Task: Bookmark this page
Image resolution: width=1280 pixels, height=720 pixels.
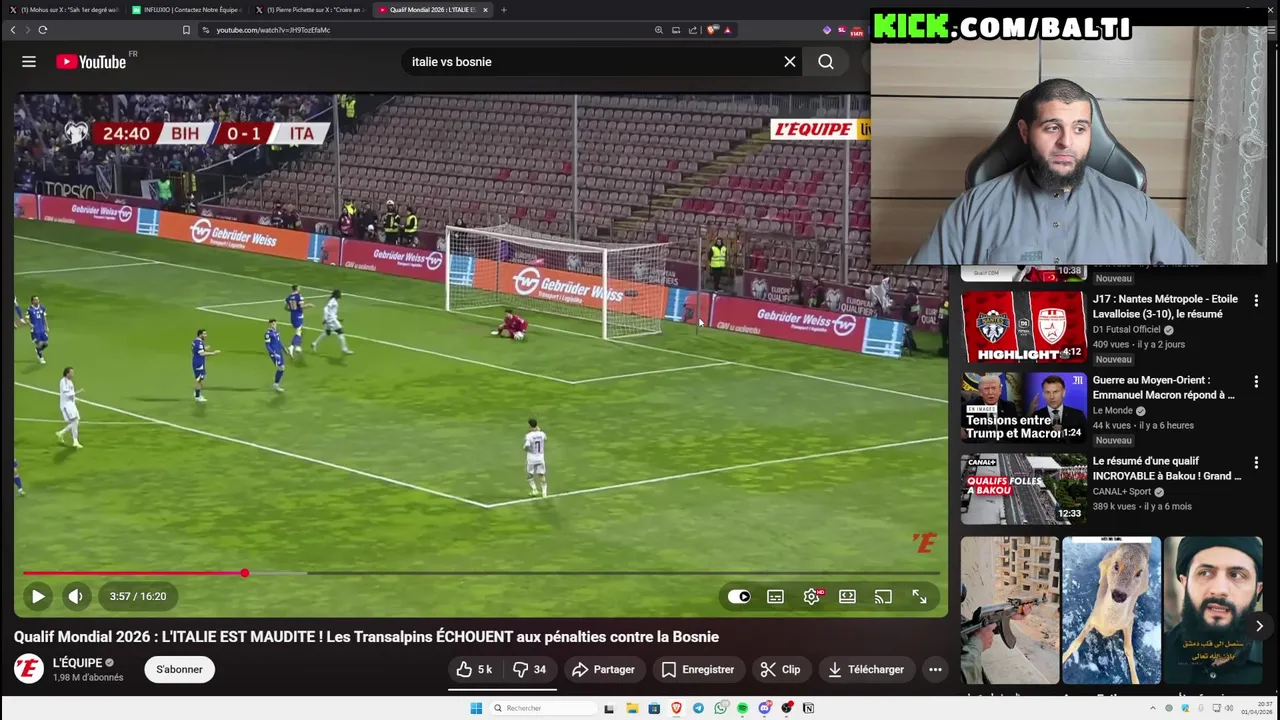Action: tap(186, 30)
